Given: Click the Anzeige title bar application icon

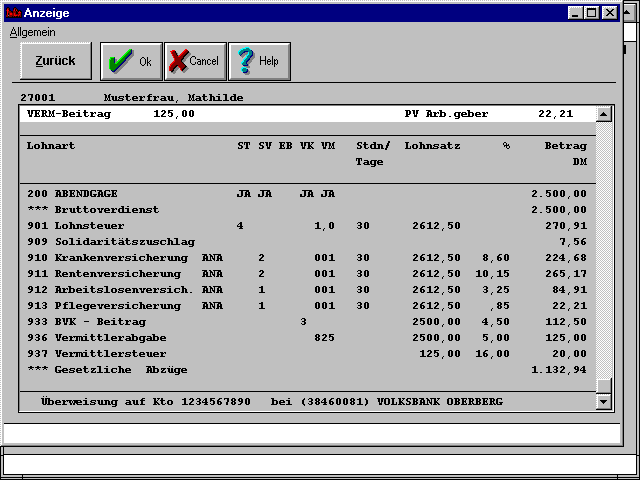Looking at the screenshot, I should coord(13,13).
